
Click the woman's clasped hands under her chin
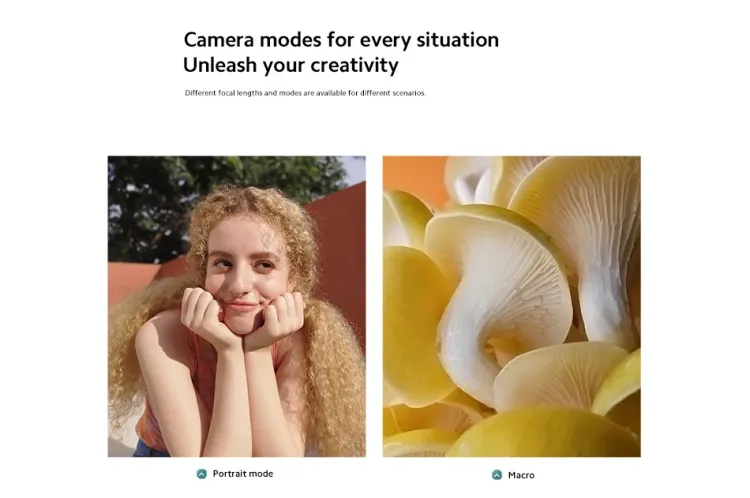[243, 318]
